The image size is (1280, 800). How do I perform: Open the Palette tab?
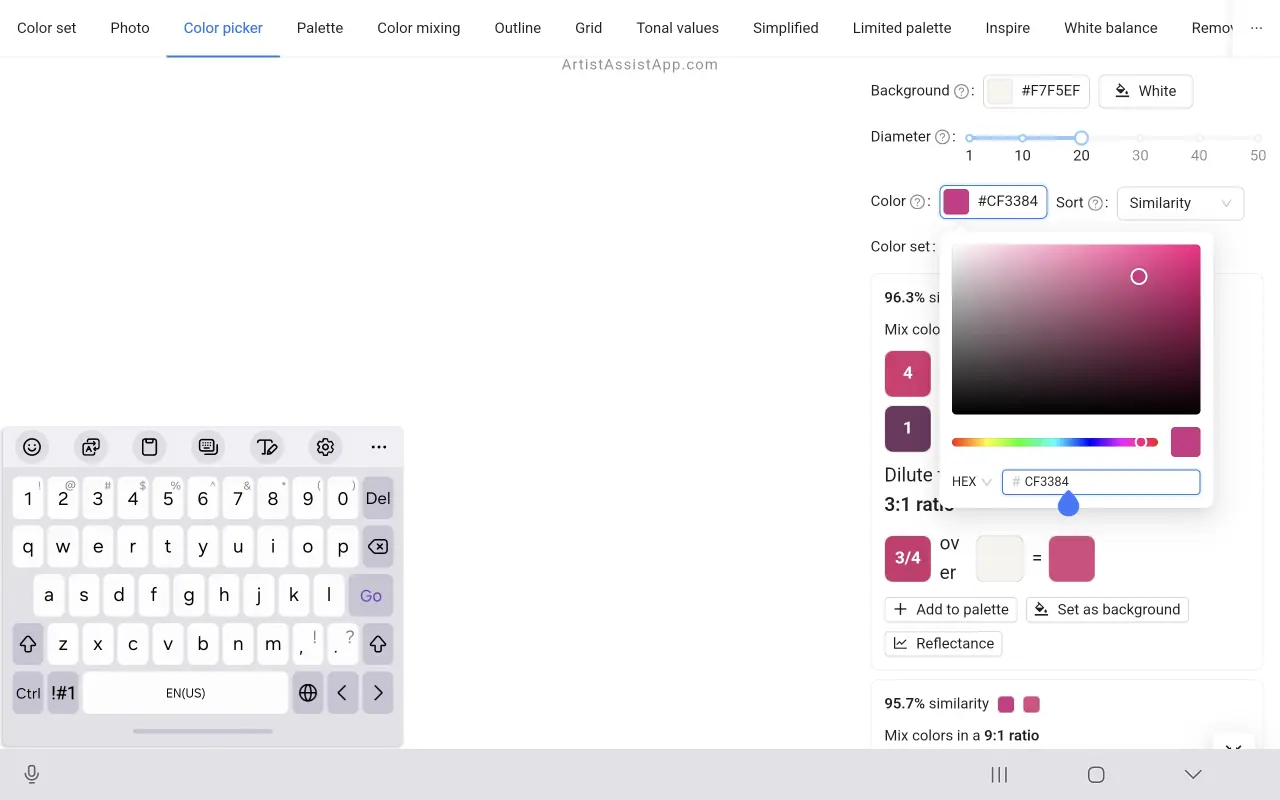click(320, 28)
